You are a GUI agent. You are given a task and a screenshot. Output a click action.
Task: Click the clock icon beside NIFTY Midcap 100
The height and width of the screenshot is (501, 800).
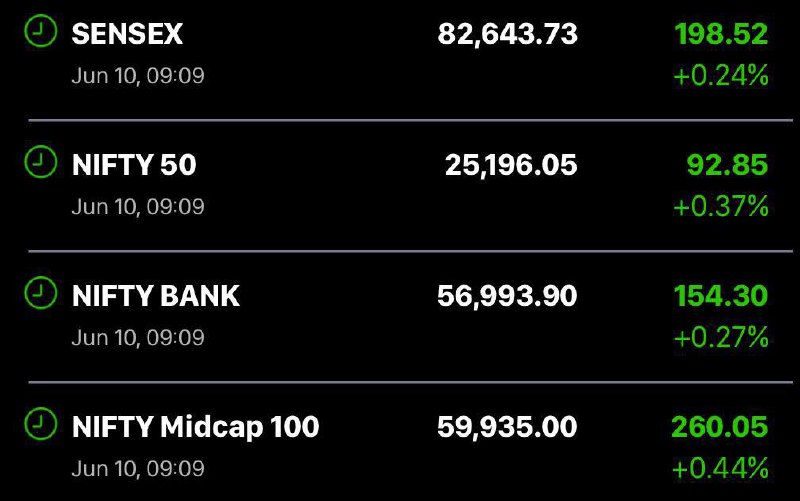coord(41,423)
